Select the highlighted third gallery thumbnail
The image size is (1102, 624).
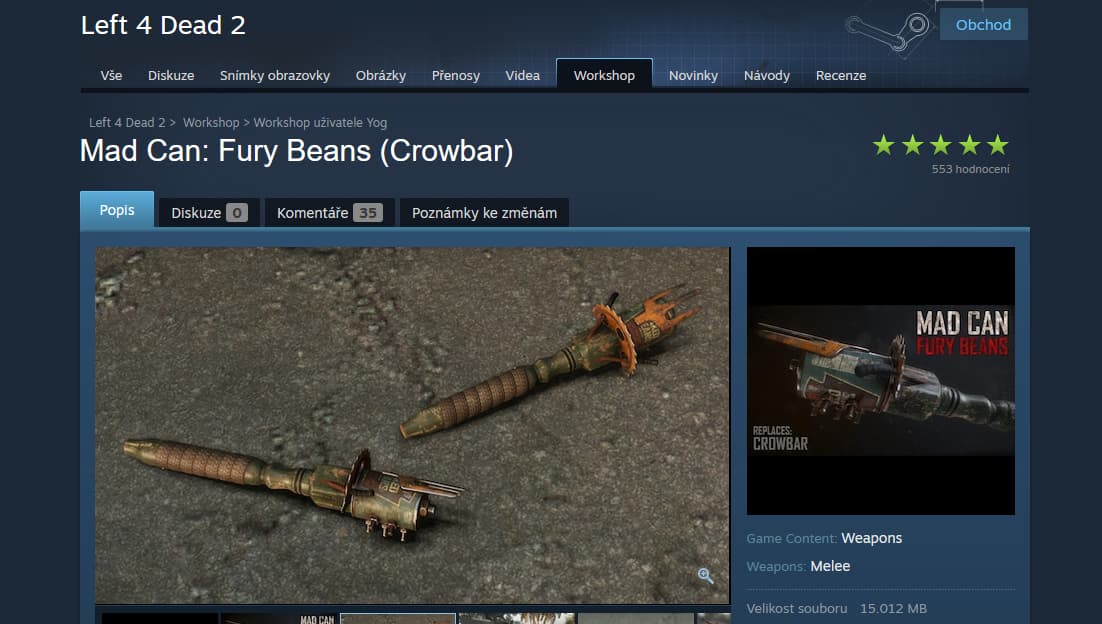(398, 618)
